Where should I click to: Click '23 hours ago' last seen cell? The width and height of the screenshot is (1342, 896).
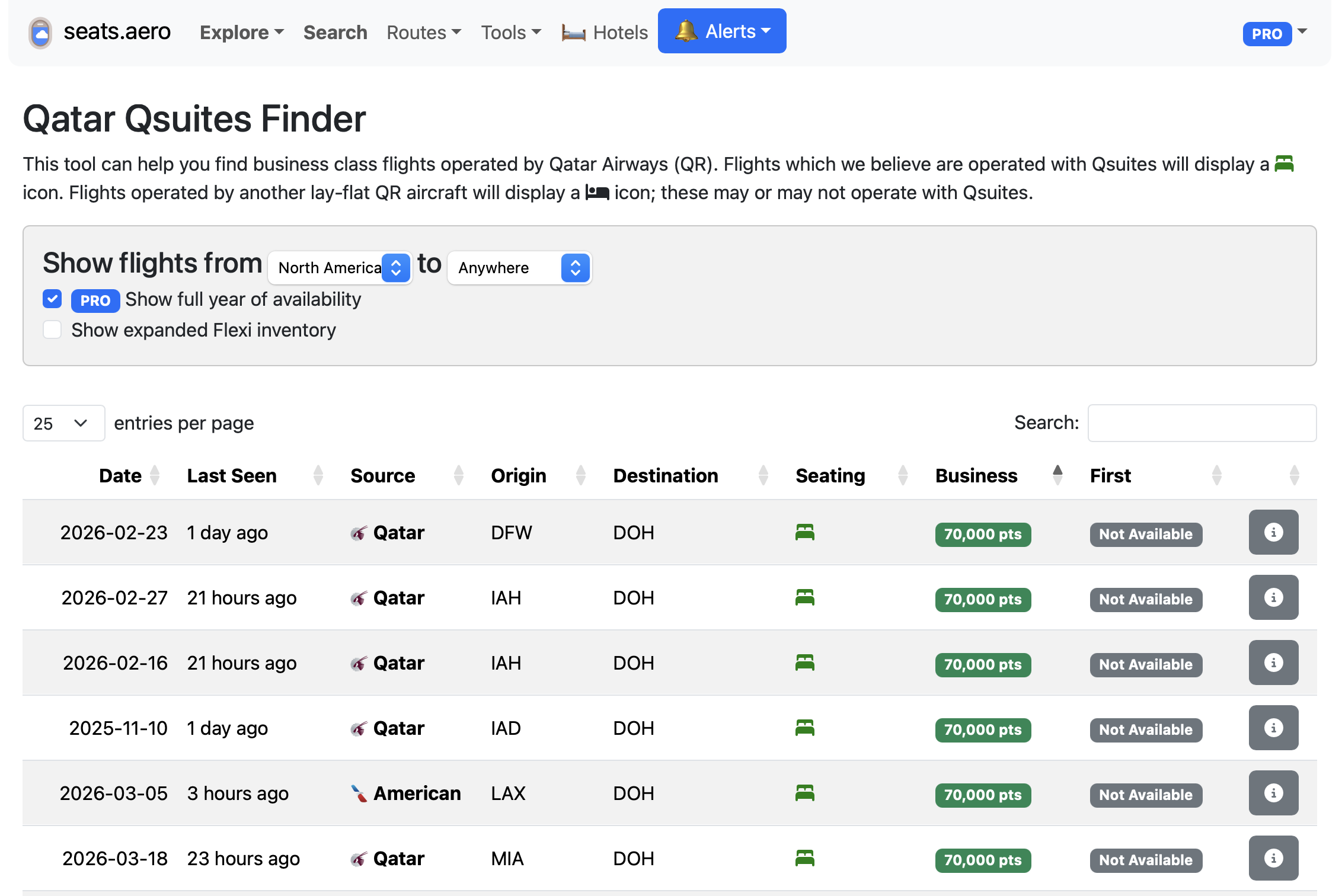coord(244,858)
